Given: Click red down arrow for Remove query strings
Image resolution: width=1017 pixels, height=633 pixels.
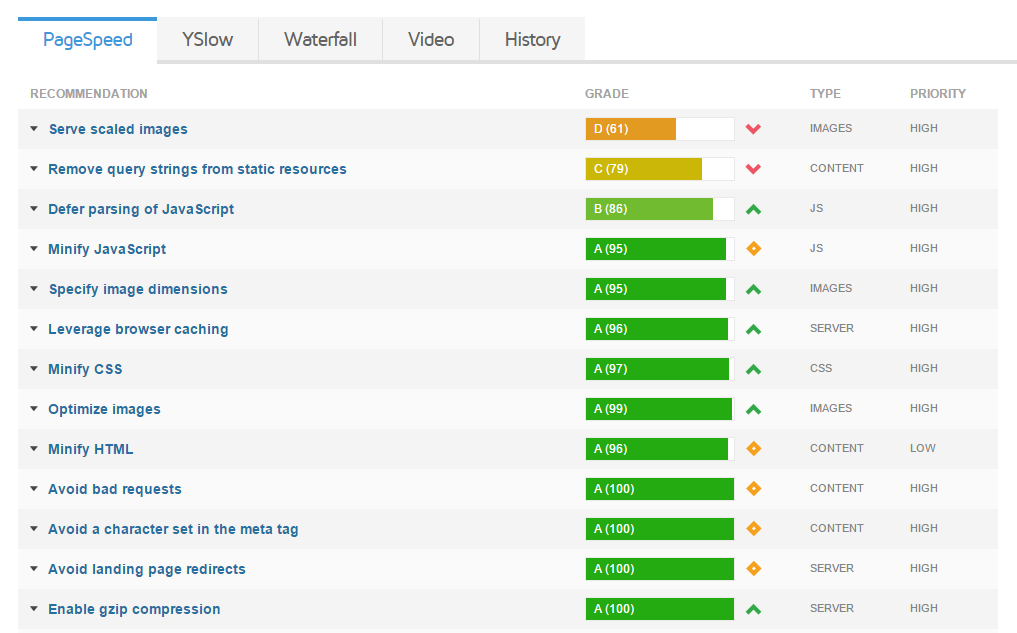Looking at the screenshot, I should [x=753, y=169].
